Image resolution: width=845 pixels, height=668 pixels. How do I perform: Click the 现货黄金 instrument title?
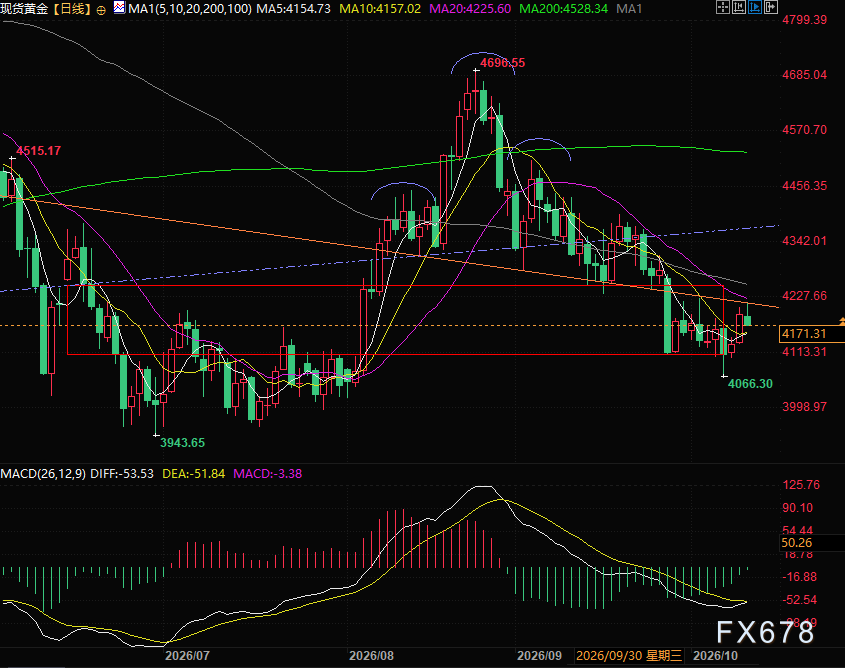click(x=25, y=9)
